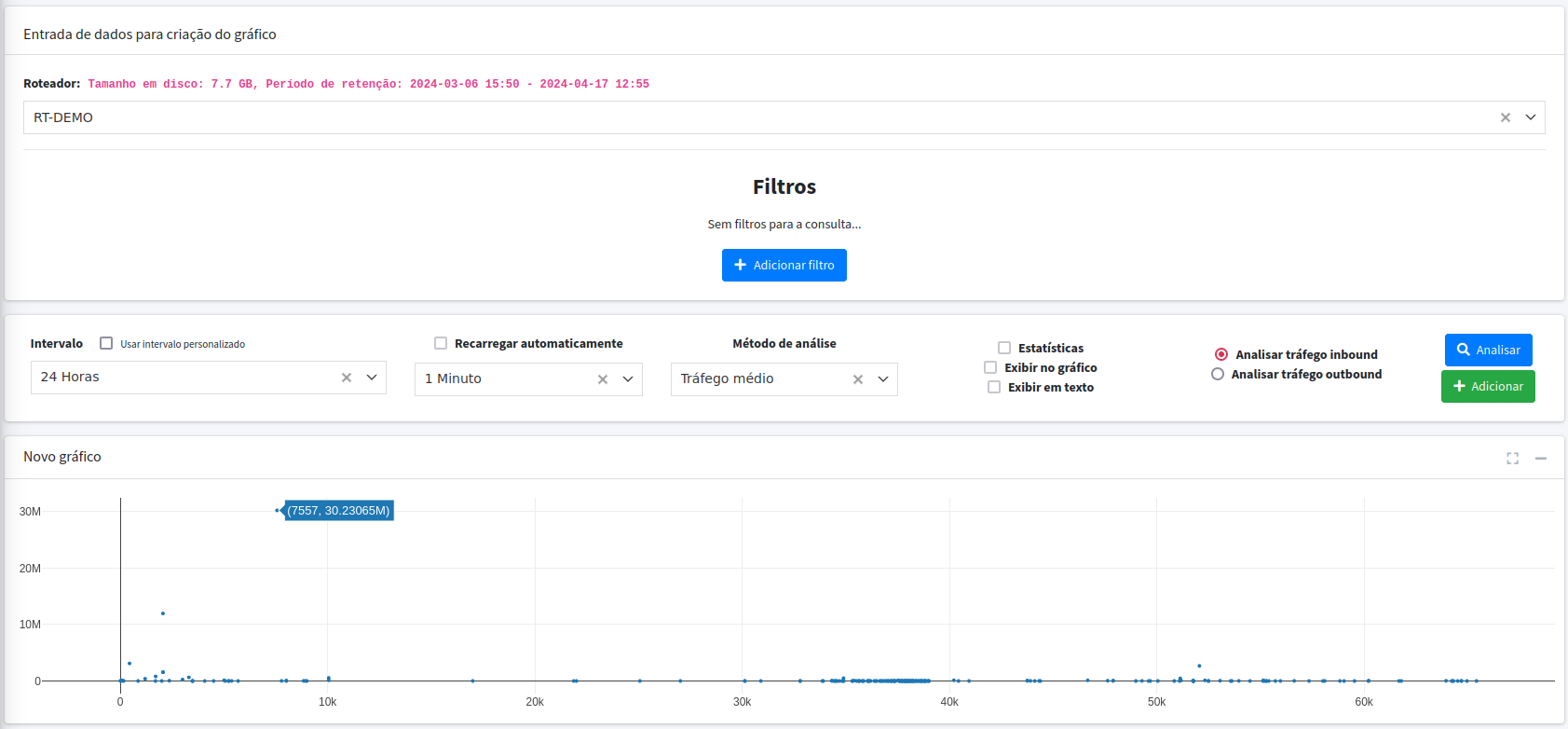
Task: Clear the Tráfego médio method value
Action: (858, 379)
